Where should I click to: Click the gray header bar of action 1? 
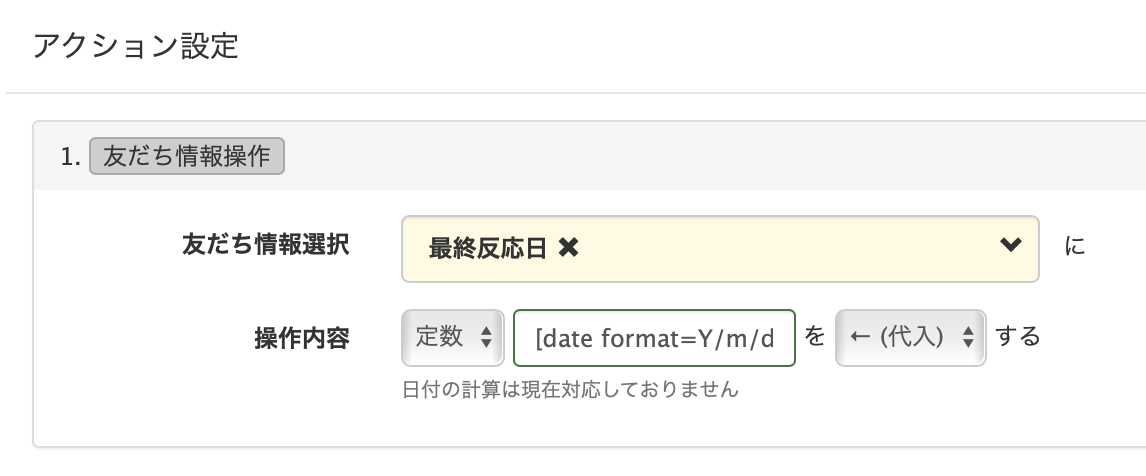700,158
